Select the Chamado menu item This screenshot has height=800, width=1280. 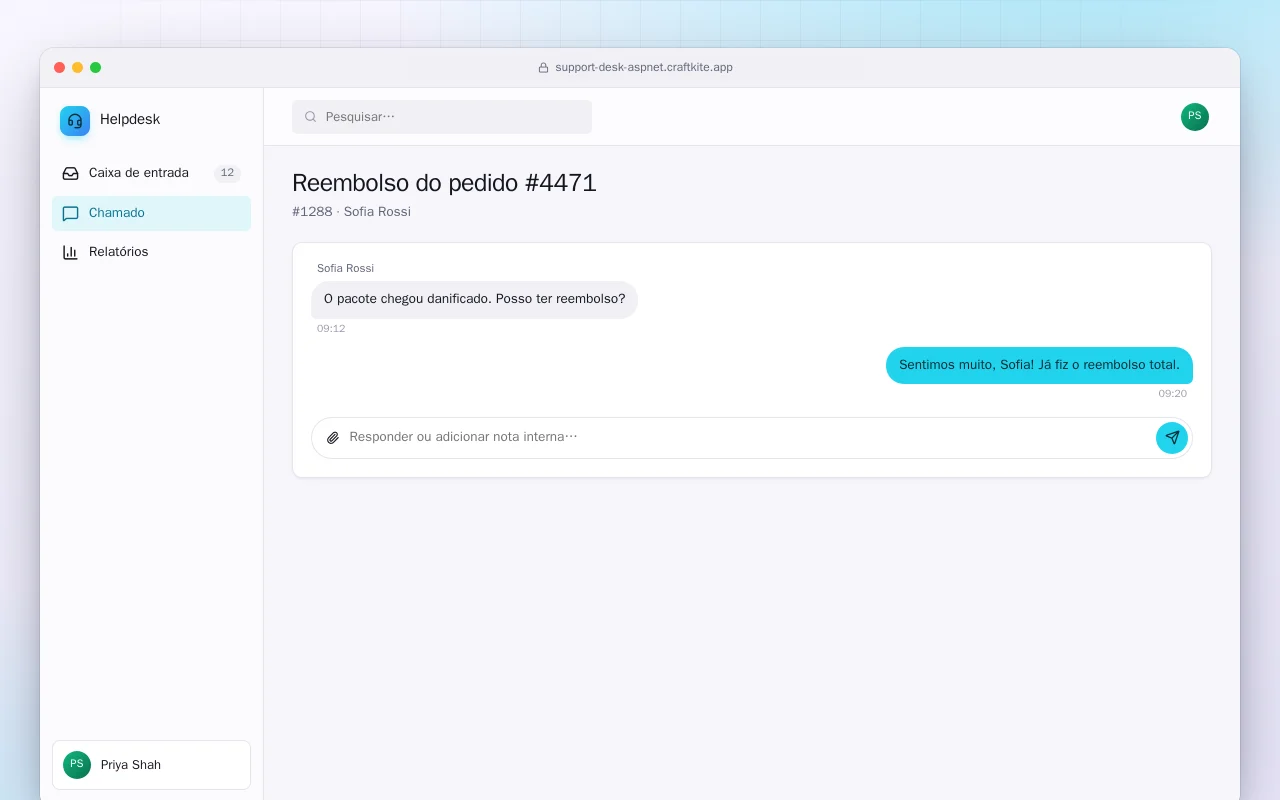click(151, 213)
